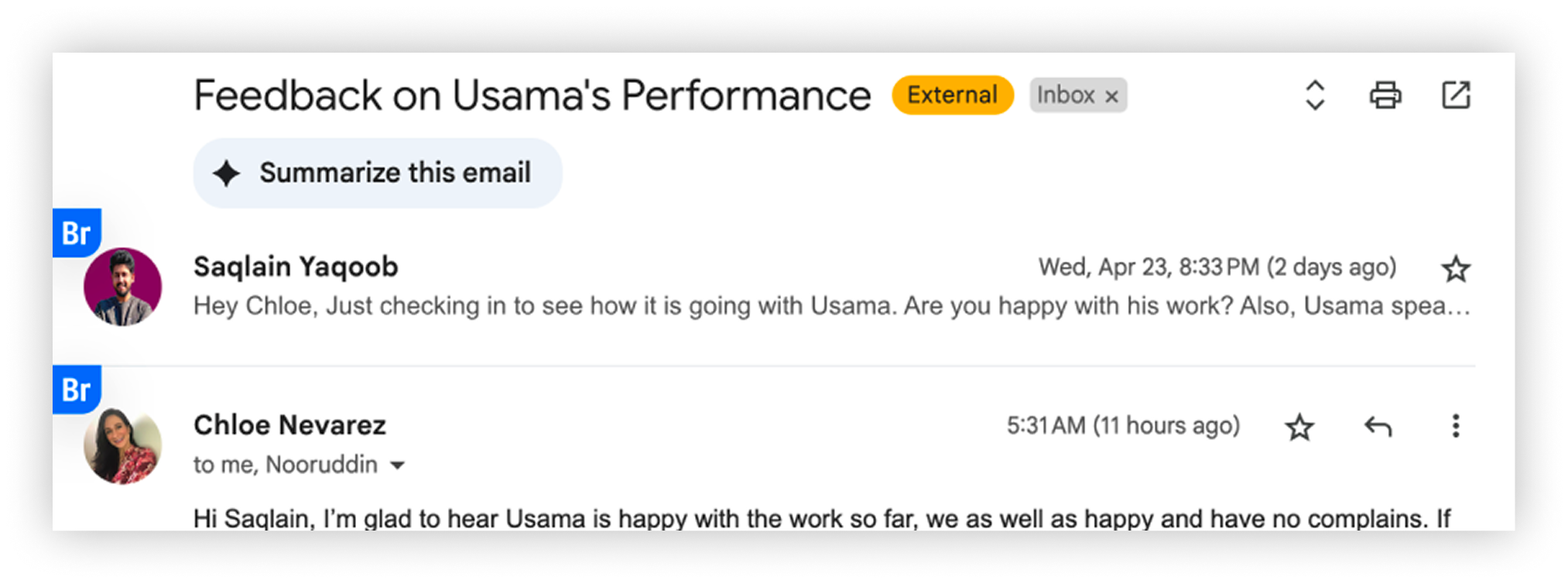Star Saqlain Yaqoob's message
This screenshot has height=584, width=1568.
coord(1455,269)
